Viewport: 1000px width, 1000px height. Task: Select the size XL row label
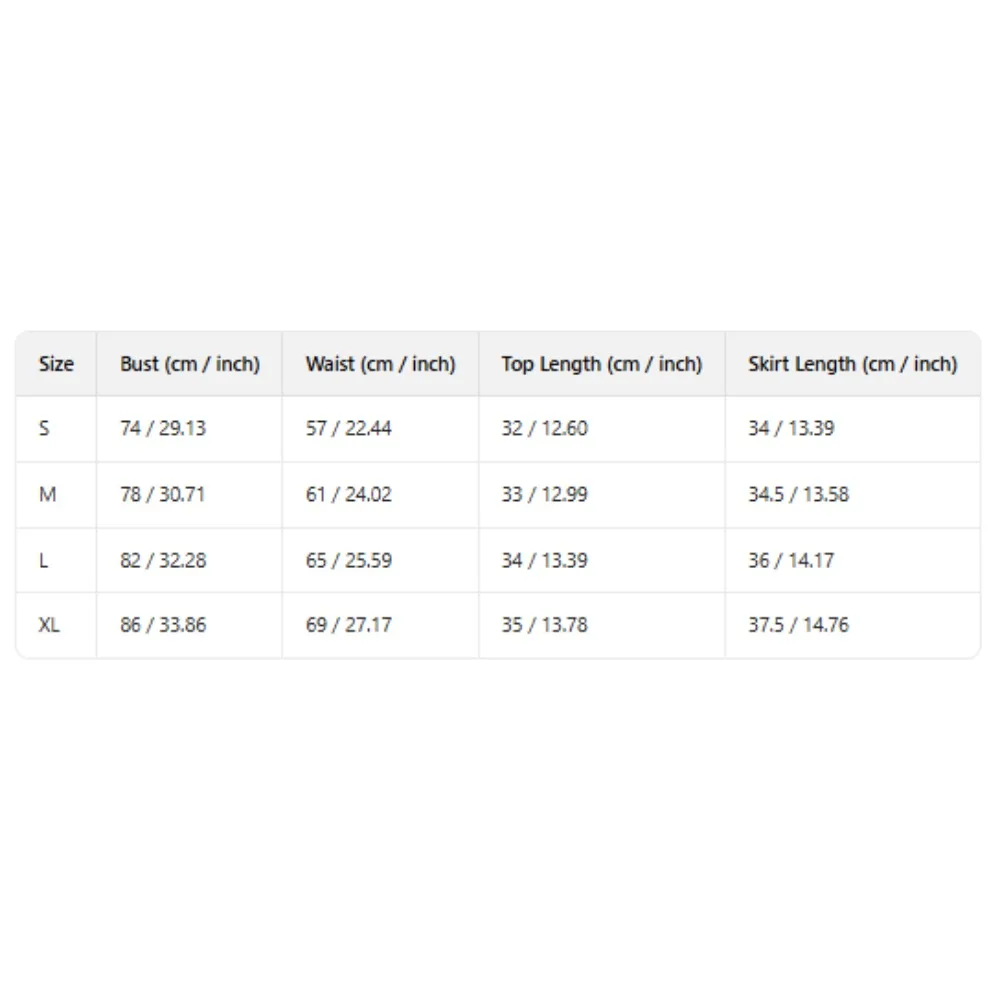point(49,625)
